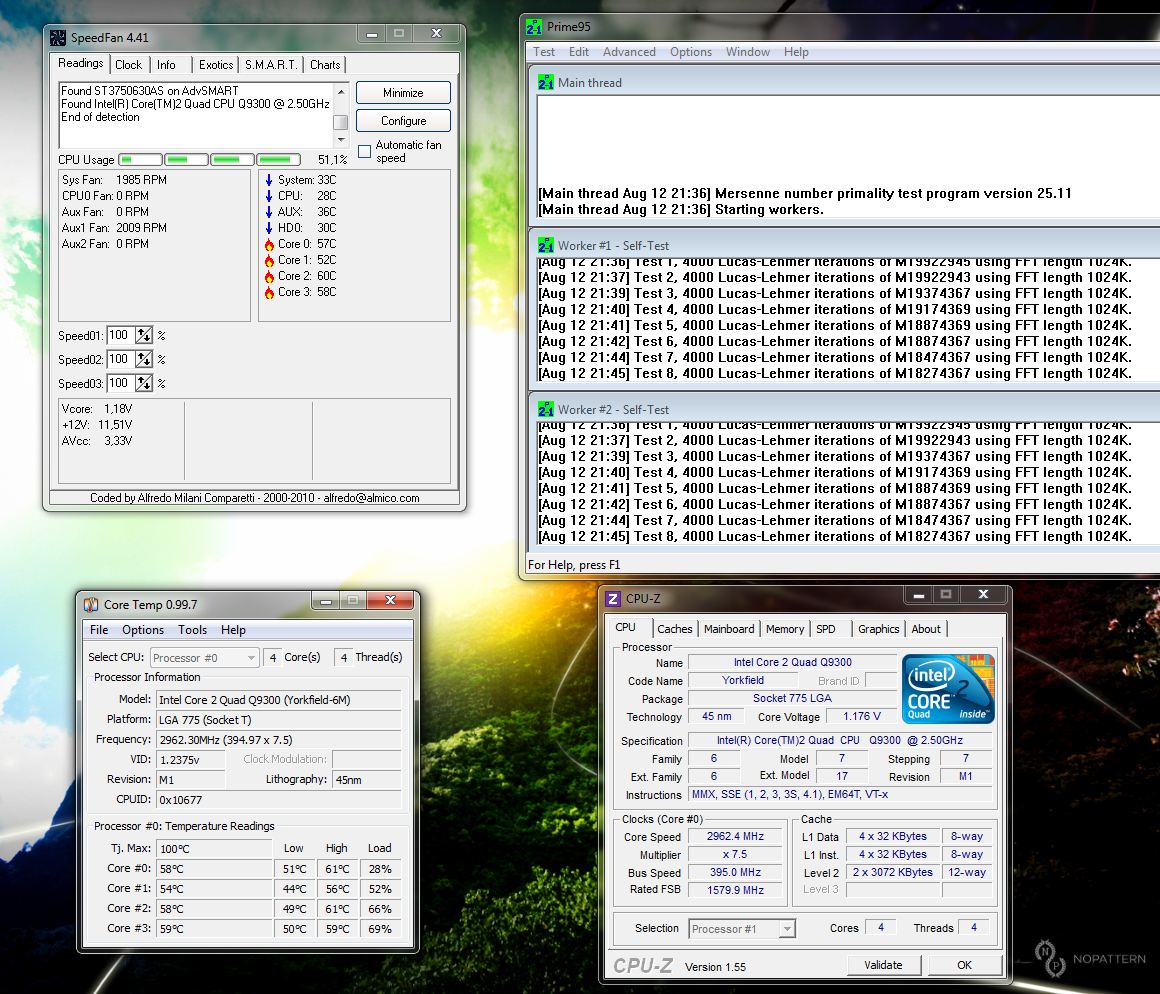1160x994 pixels.
Task: Click the blue arrow icon beside AUX temperature
Action: tap(269, 212)
